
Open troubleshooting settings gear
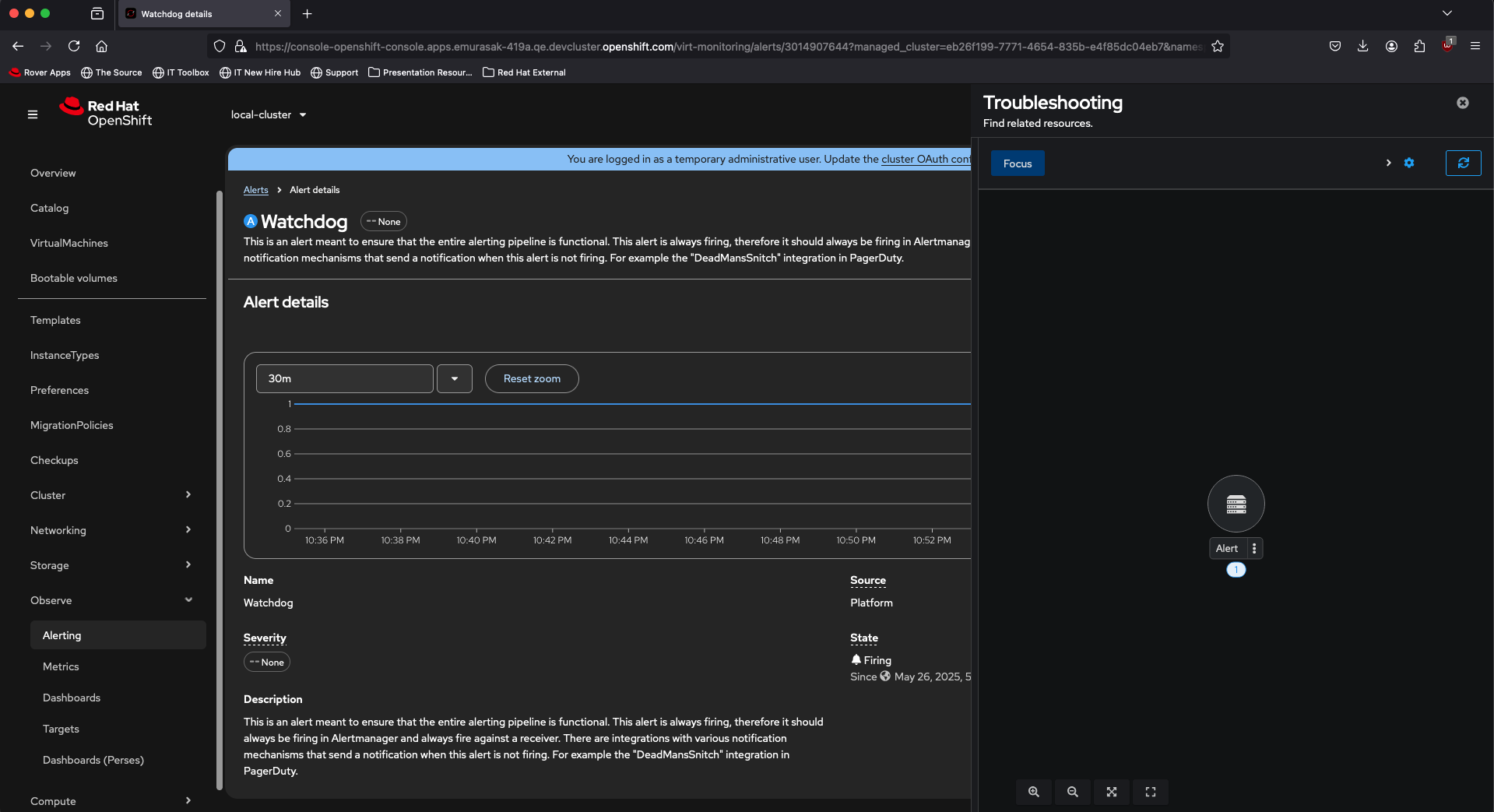pos(1408,163)
